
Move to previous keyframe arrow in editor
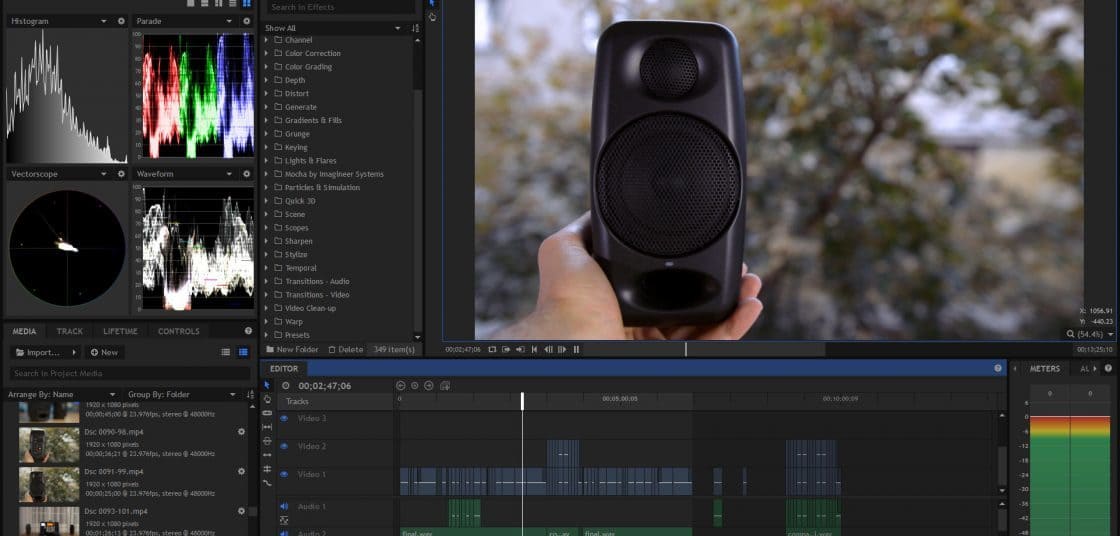click(401, 386)
